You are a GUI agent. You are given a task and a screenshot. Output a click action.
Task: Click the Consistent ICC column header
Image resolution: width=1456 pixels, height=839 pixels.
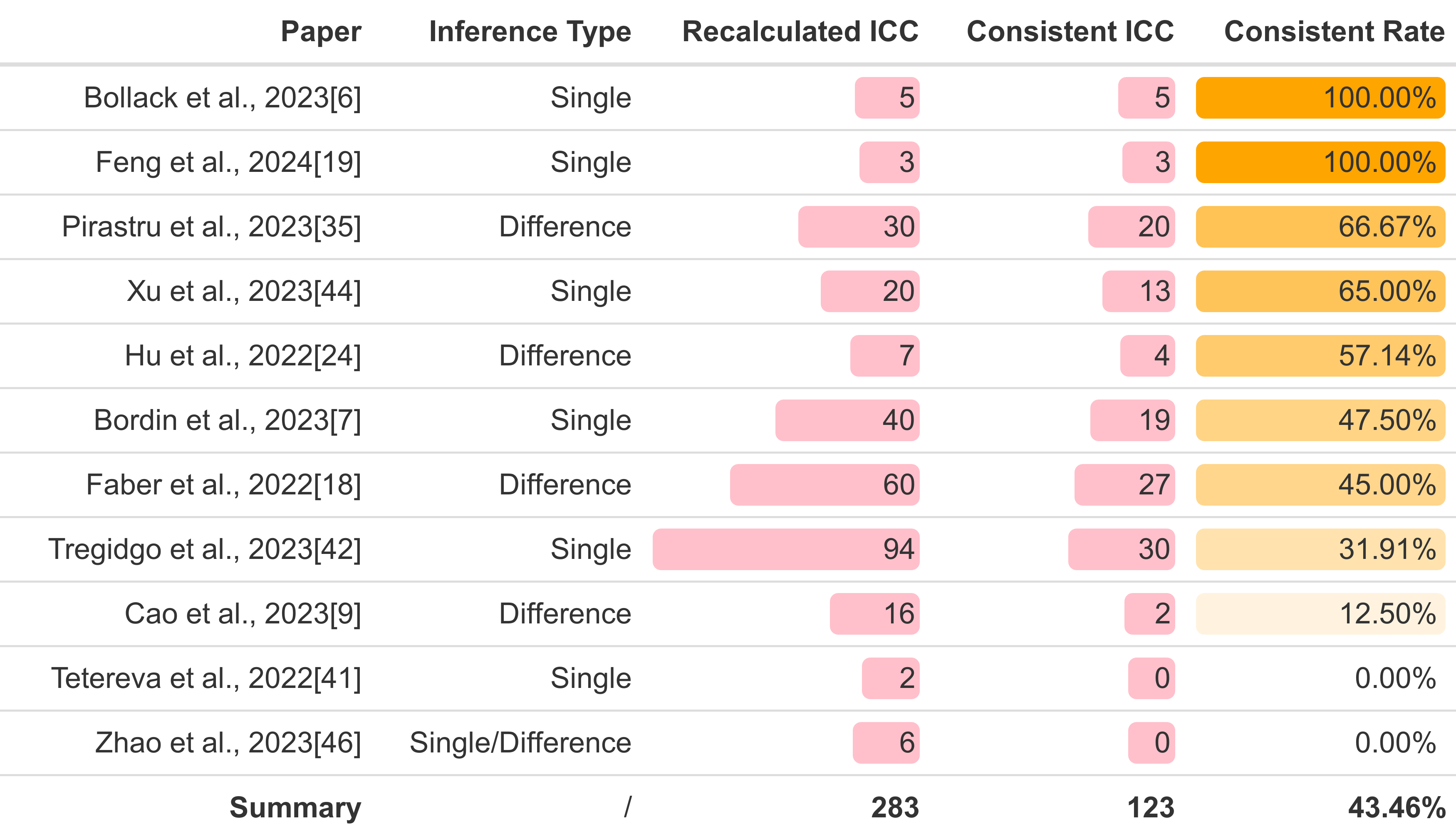(1070, 32)
